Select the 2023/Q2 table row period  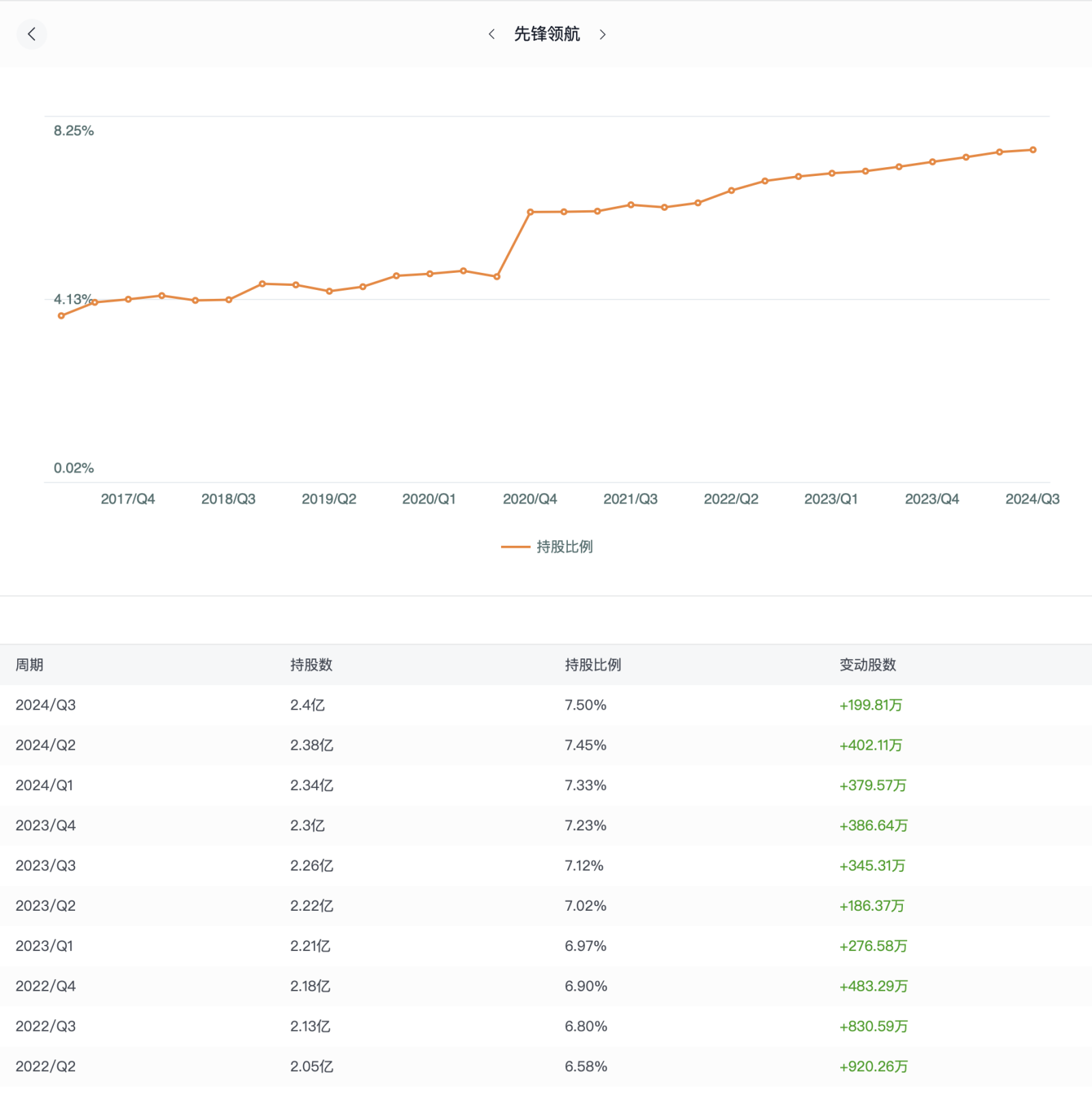click(46, 906)
